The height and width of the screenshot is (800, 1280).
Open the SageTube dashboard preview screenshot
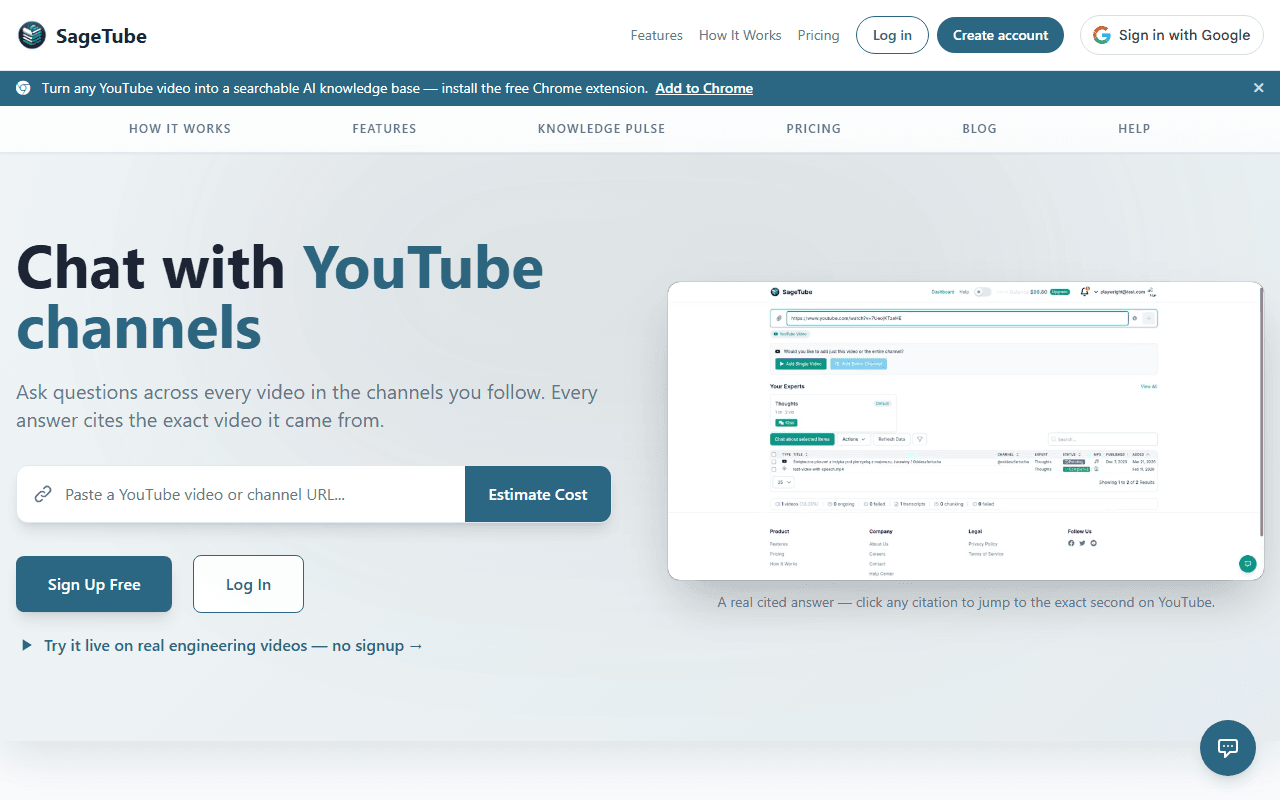pyautogui.click(x=965, y=431)
